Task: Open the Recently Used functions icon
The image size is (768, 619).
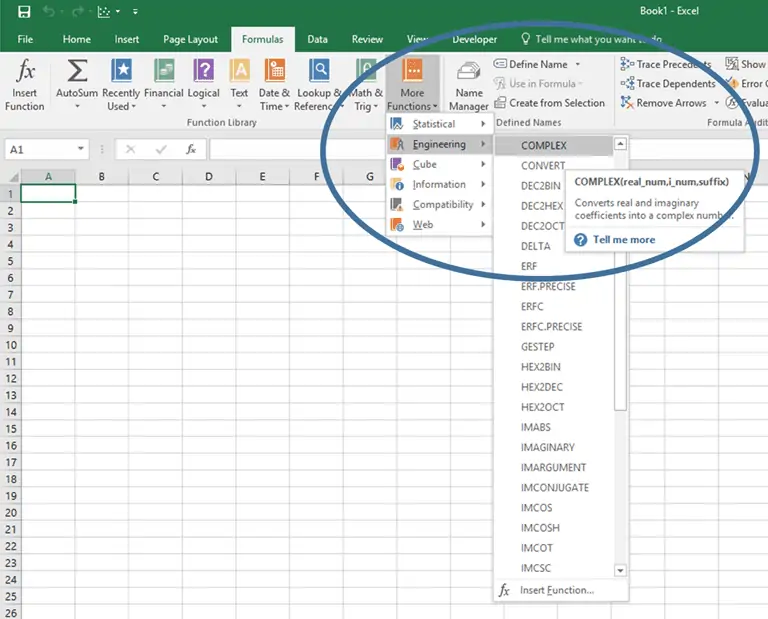Action: tap(121, 70)
